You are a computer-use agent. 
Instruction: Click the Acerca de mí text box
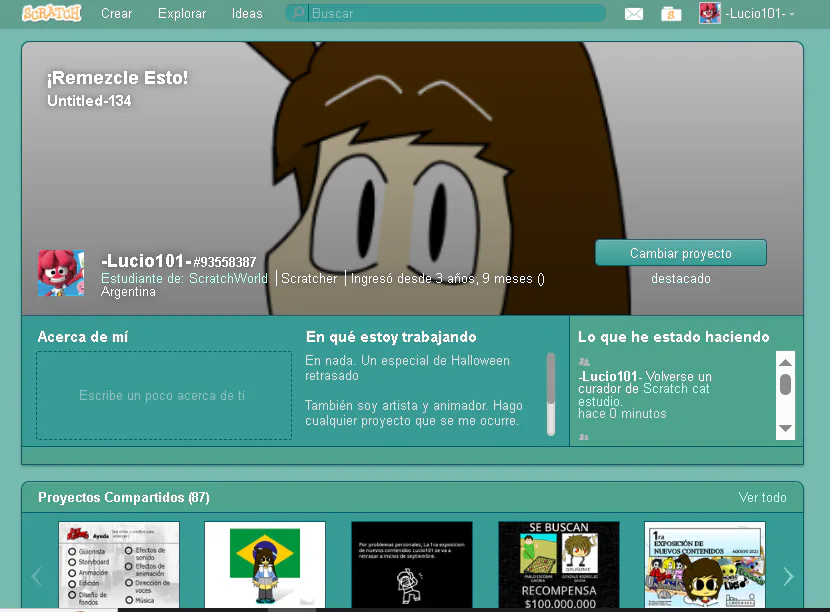164,395
